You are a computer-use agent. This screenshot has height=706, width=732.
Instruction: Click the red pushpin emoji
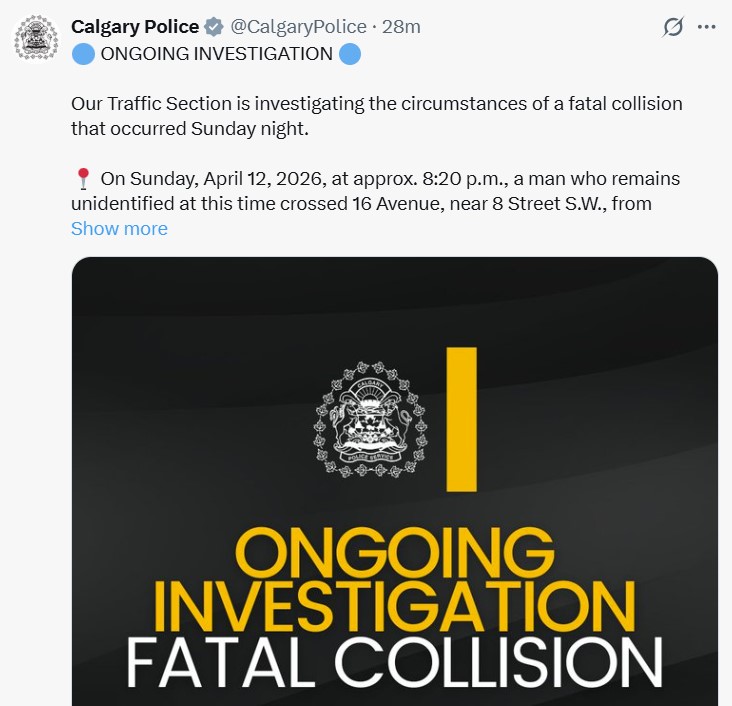(83, 179)
